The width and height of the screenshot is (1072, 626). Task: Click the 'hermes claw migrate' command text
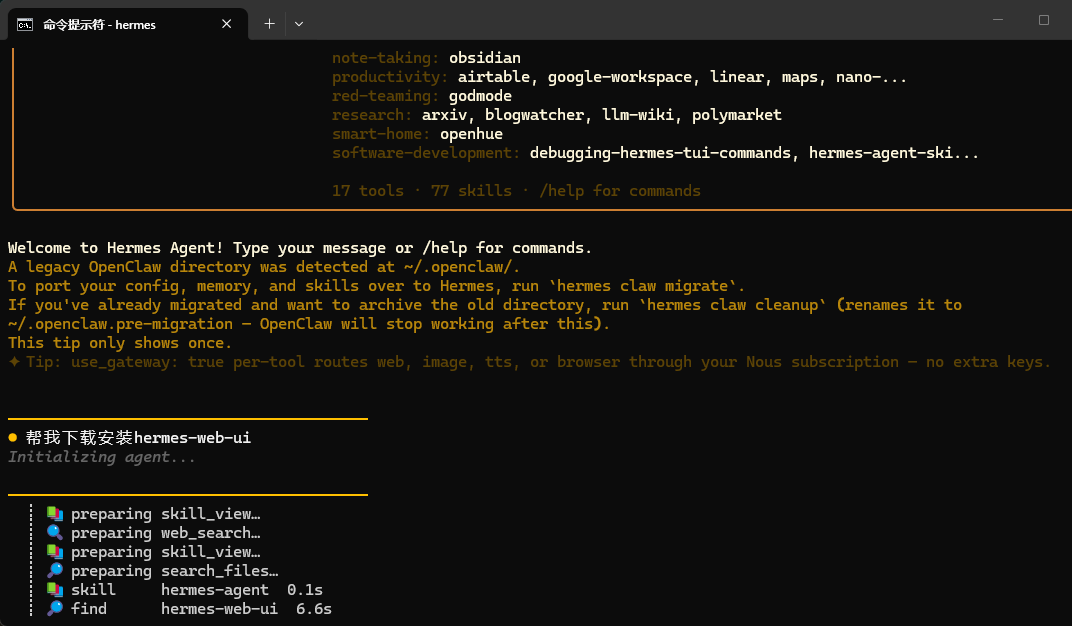click(x=643, y=286)
